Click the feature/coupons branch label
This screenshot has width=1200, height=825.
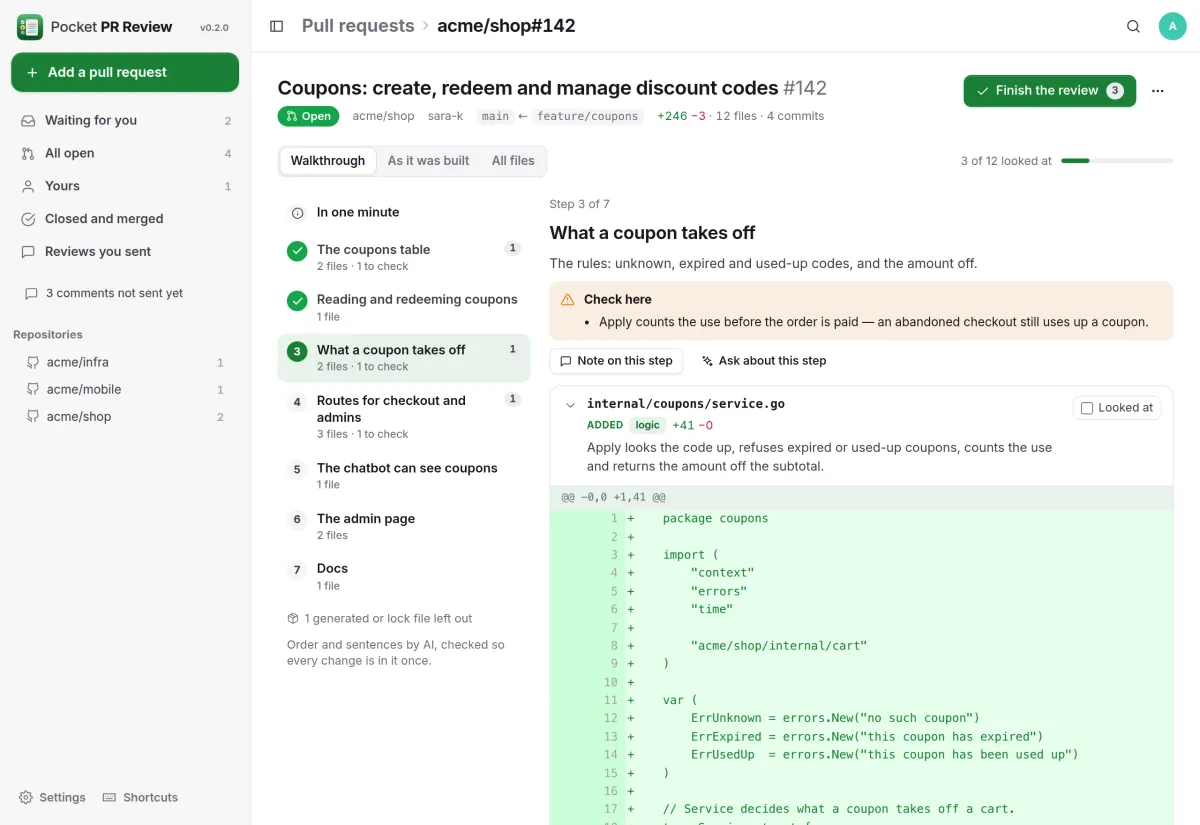coord(587,116)
